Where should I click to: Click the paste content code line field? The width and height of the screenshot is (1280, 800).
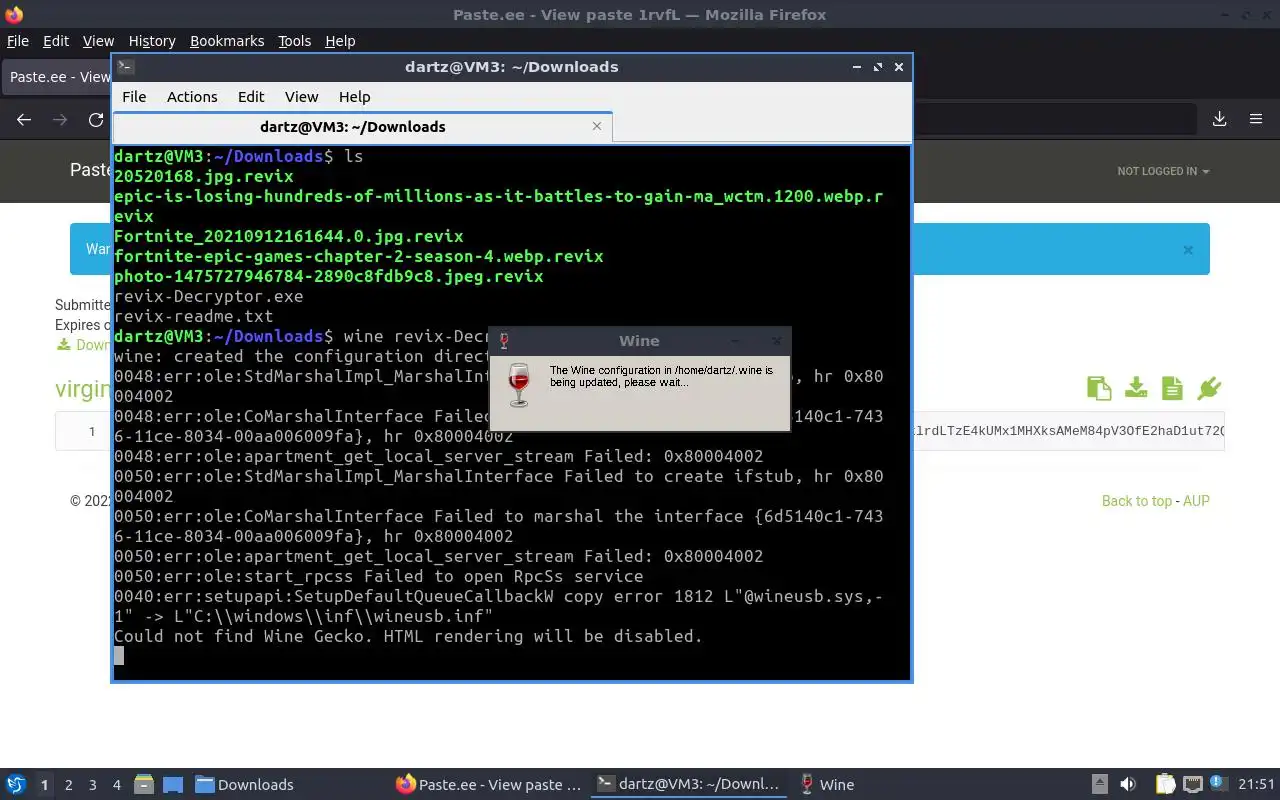click(1068, 431)
